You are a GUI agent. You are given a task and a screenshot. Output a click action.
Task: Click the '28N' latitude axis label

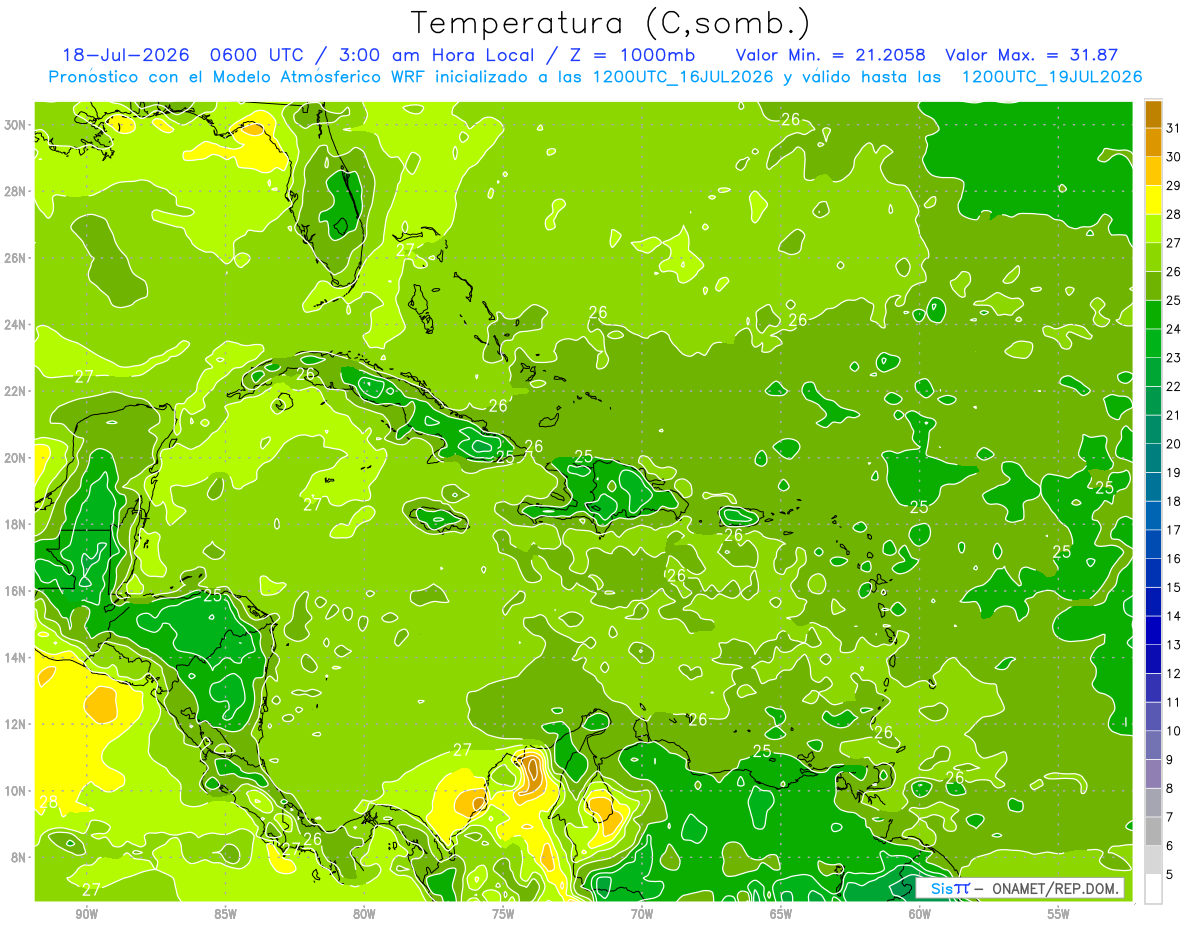(15, 191)
